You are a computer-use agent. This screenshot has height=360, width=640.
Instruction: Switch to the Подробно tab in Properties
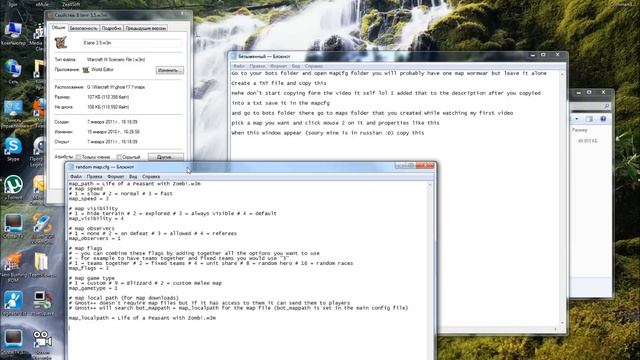coord(111,28)
